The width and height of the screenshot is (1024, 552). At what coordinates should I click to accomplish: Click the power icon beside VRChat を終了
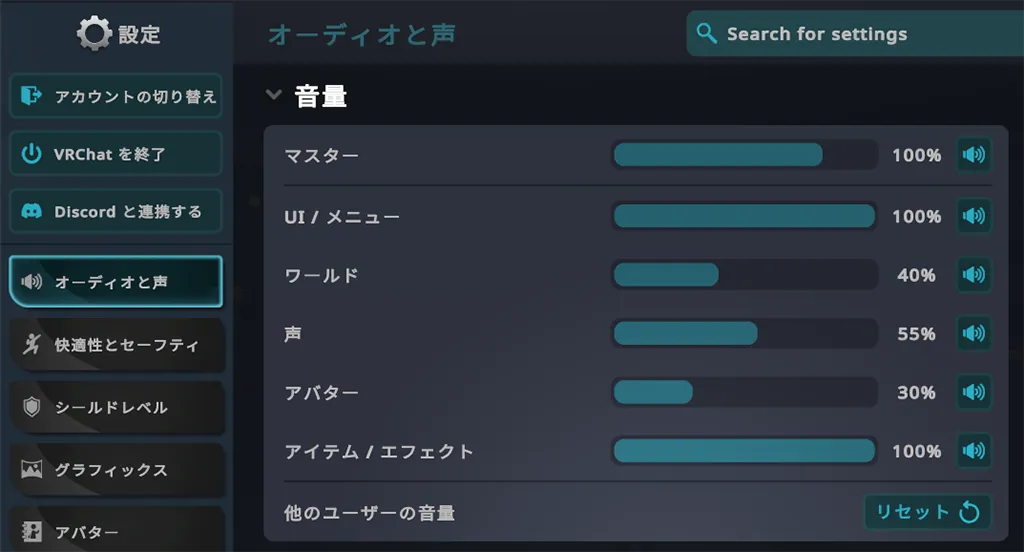click(x=31, y=154)
